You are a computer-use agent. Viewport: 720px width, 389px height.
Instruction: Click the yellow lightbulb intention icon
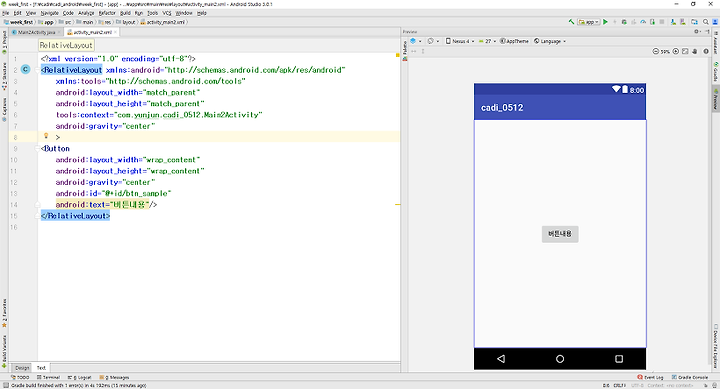[x=46, y=136]
